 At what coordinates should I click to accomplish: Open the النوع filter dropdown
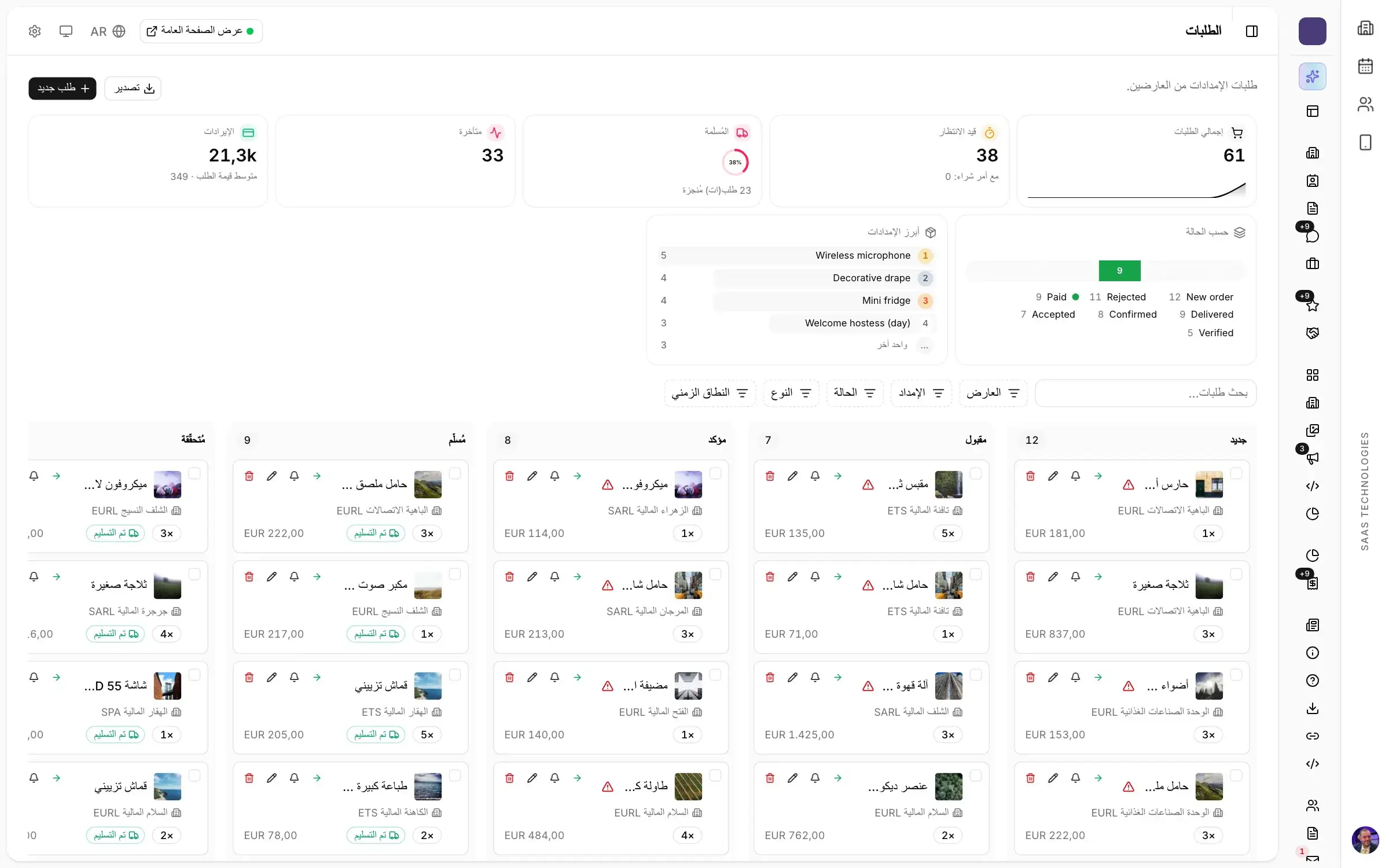coord(791,393)
